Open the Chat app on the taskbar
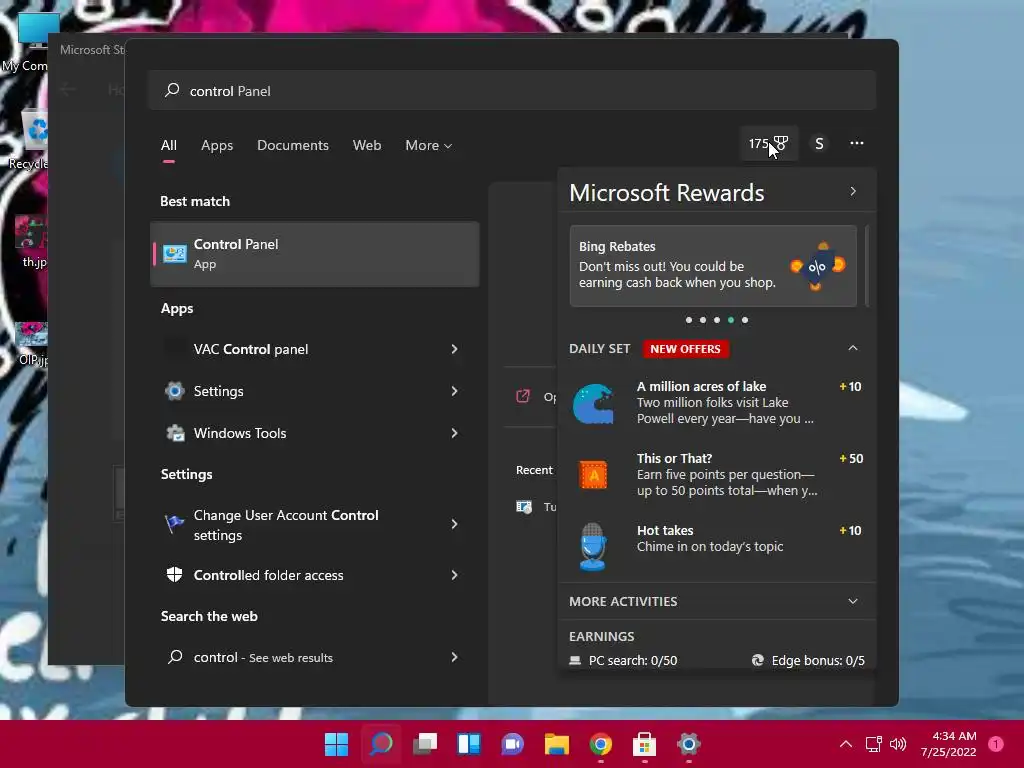The width and height of the screenshot is (1024, 768). (513, 744)
